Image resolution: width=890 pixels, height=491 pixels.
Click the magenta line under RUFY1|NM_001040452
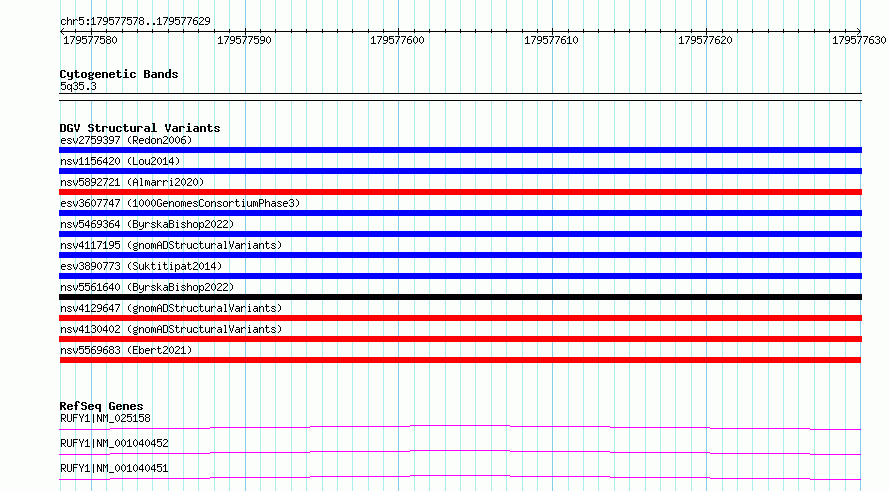[x=460, y=452]
